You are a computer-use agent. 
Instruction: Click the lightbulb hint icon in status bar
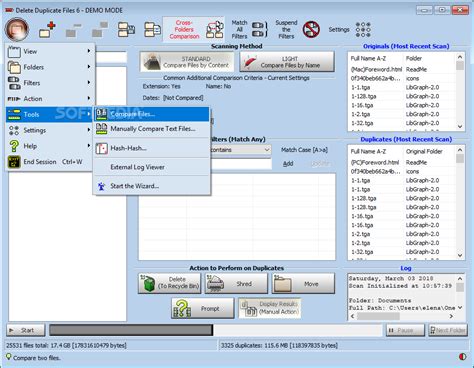[8, 357]
